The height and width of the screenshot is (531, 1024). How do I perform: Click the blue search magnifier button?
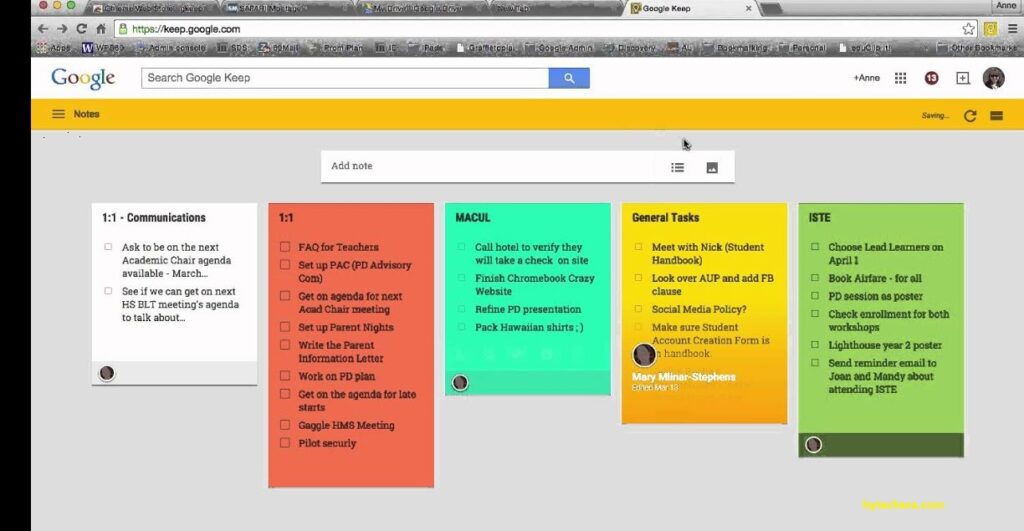[569, 78]
